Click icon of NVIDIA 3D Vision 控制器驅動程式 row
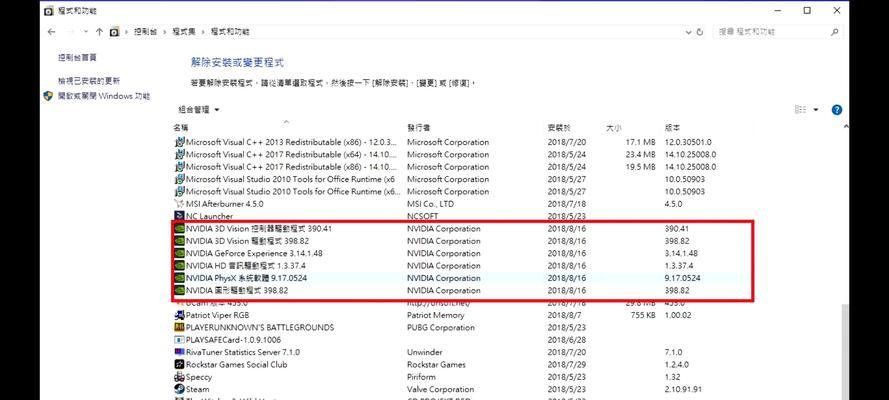Screen dimensions: 889x400 click(x=179, y=229)
